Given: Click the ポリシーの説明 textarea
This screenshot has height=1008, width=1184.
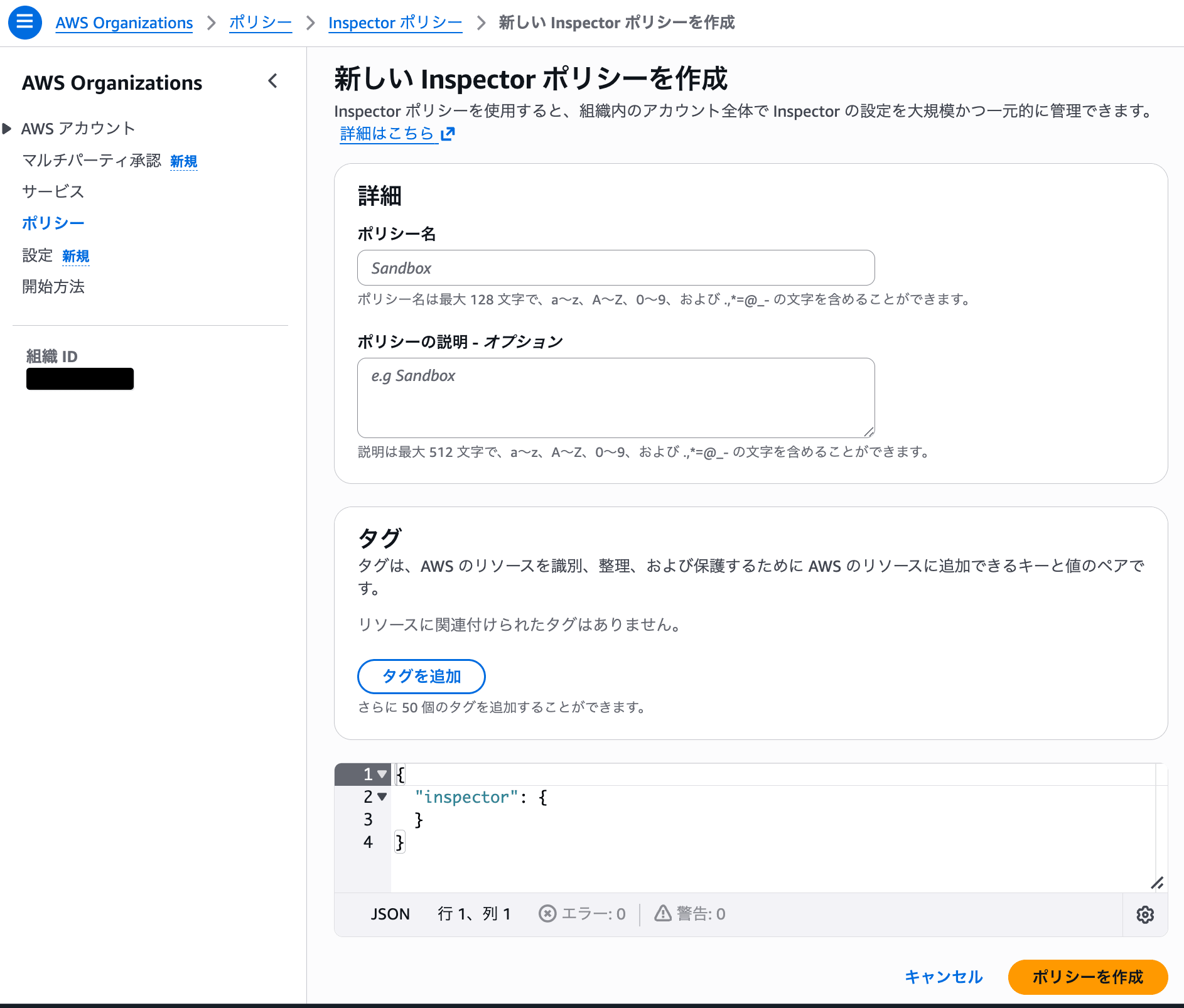Looking at the screenshot, I should pyautogui.click(x=616, y=398).
